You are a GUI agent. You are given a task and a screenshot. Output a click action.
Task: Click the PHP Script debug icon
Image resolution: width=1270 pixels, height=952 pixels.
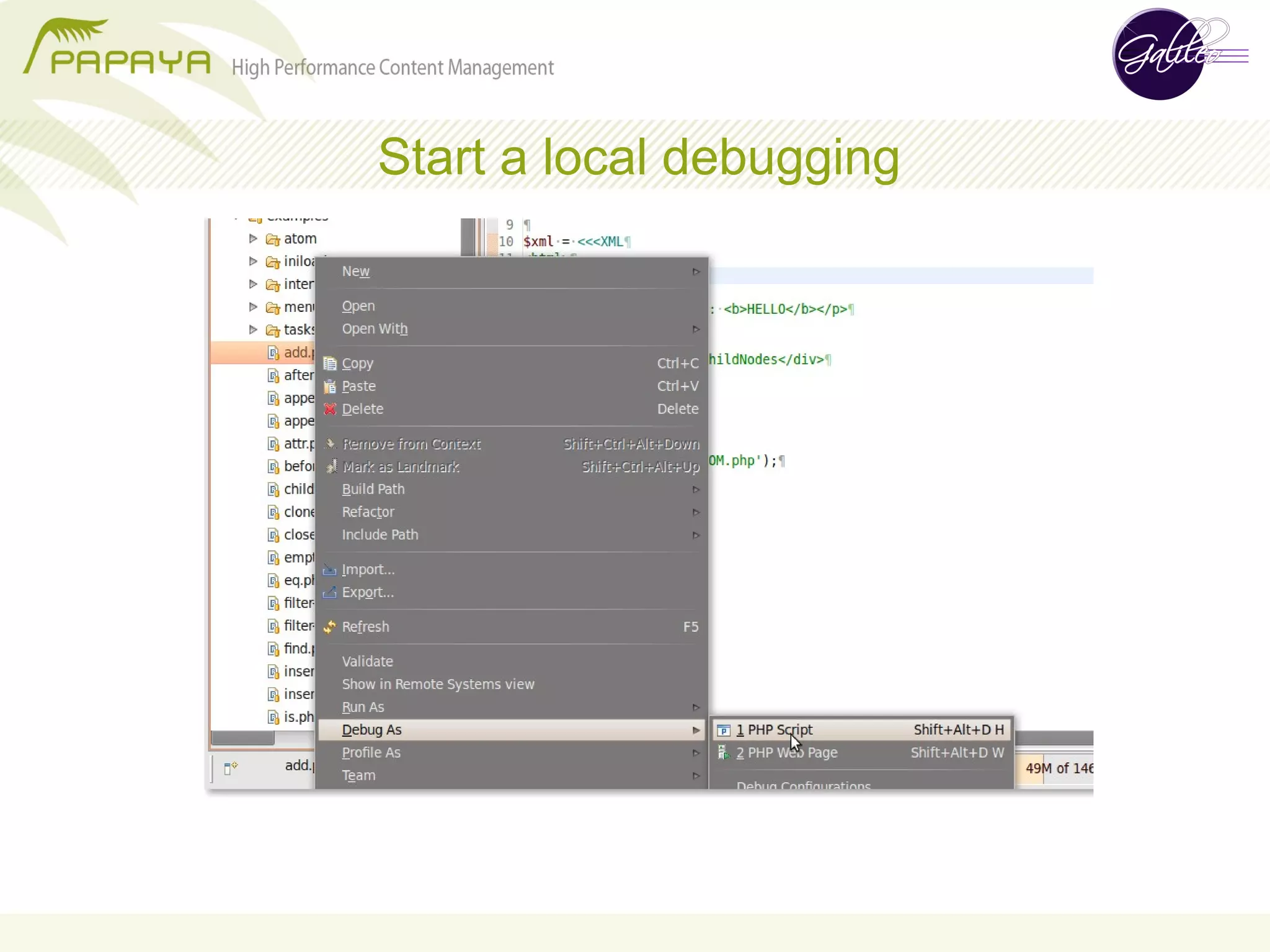[723, 730]
